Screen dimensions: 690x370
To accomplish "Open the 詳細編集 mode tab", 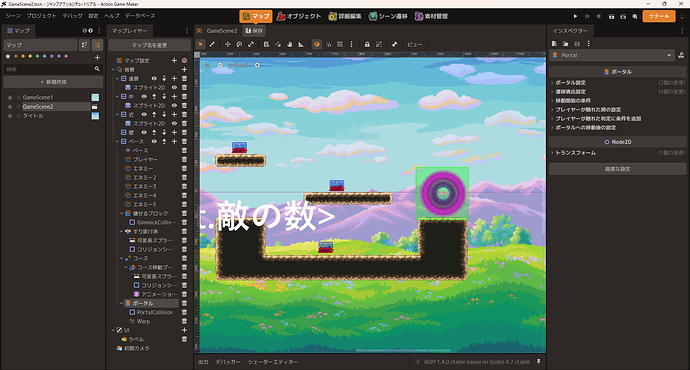I will [x=345, y=16].
